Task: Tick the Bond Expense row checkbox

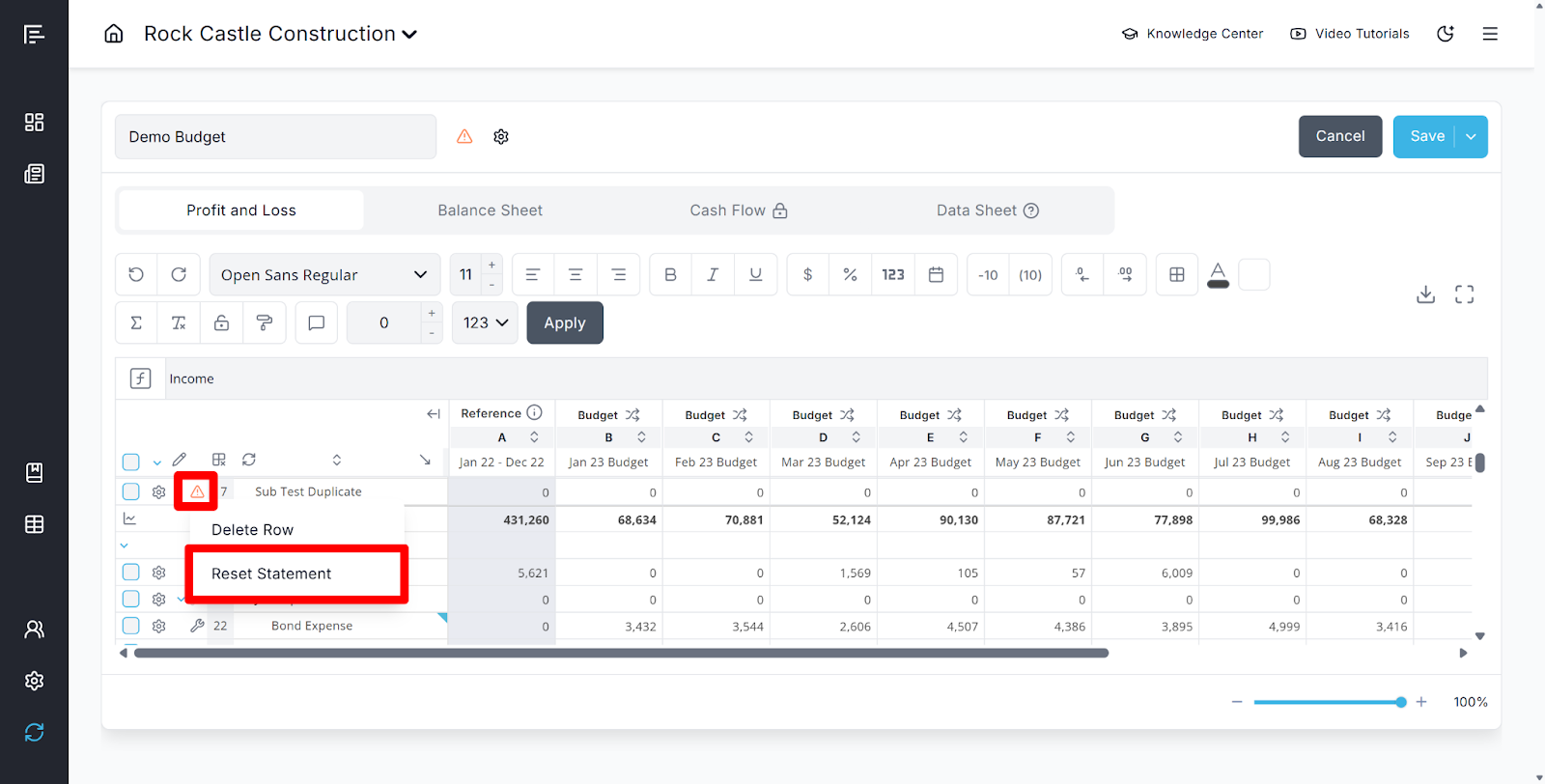Action: click(131, 626)
